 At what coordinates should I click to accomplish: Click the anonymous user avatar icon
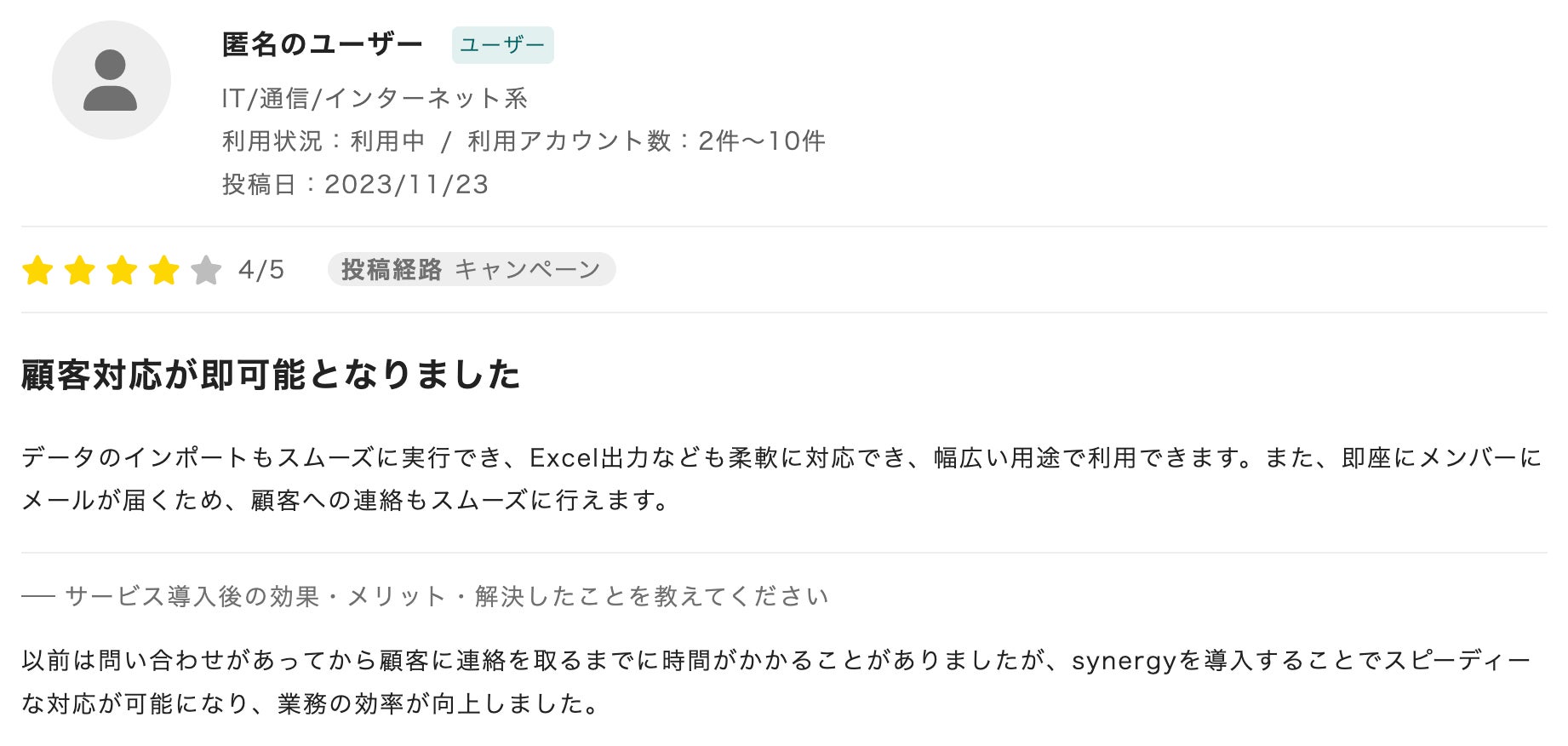pos(111,80)
